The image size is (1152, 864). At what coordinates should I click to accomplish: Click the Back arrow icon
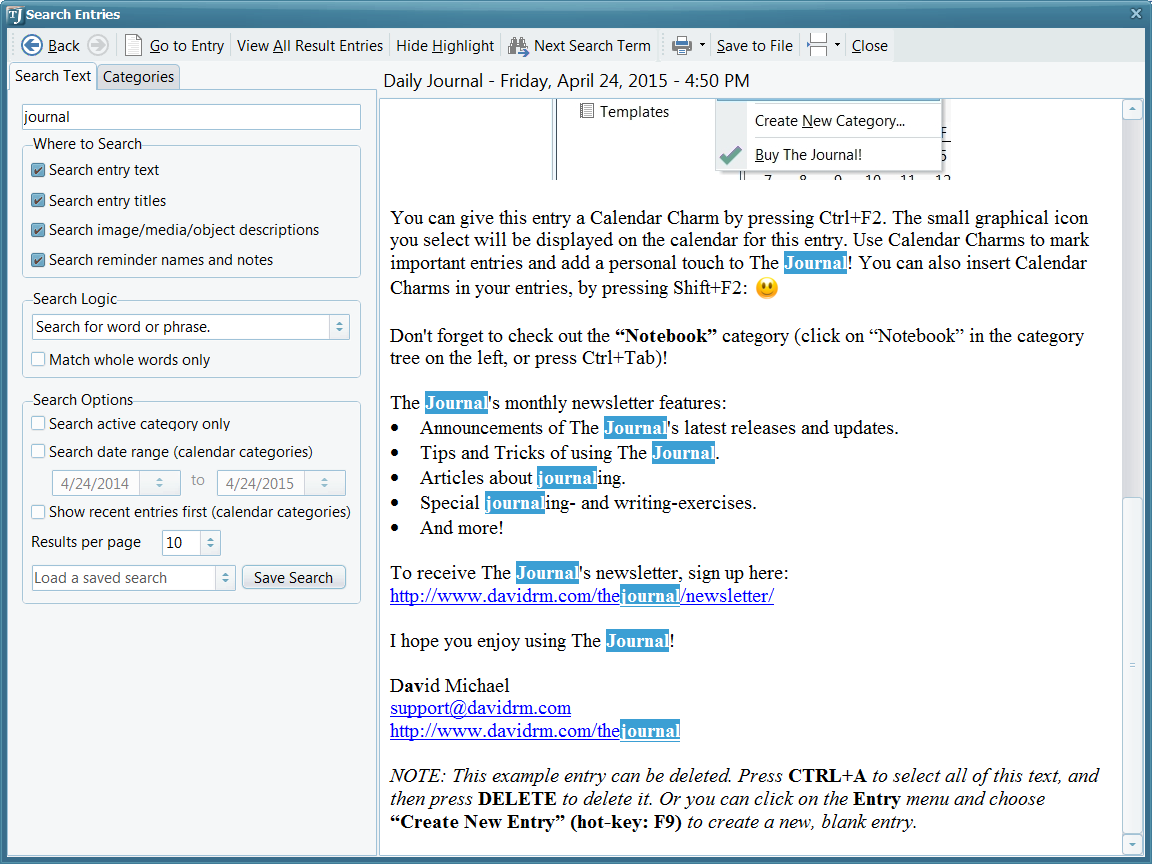32,45
